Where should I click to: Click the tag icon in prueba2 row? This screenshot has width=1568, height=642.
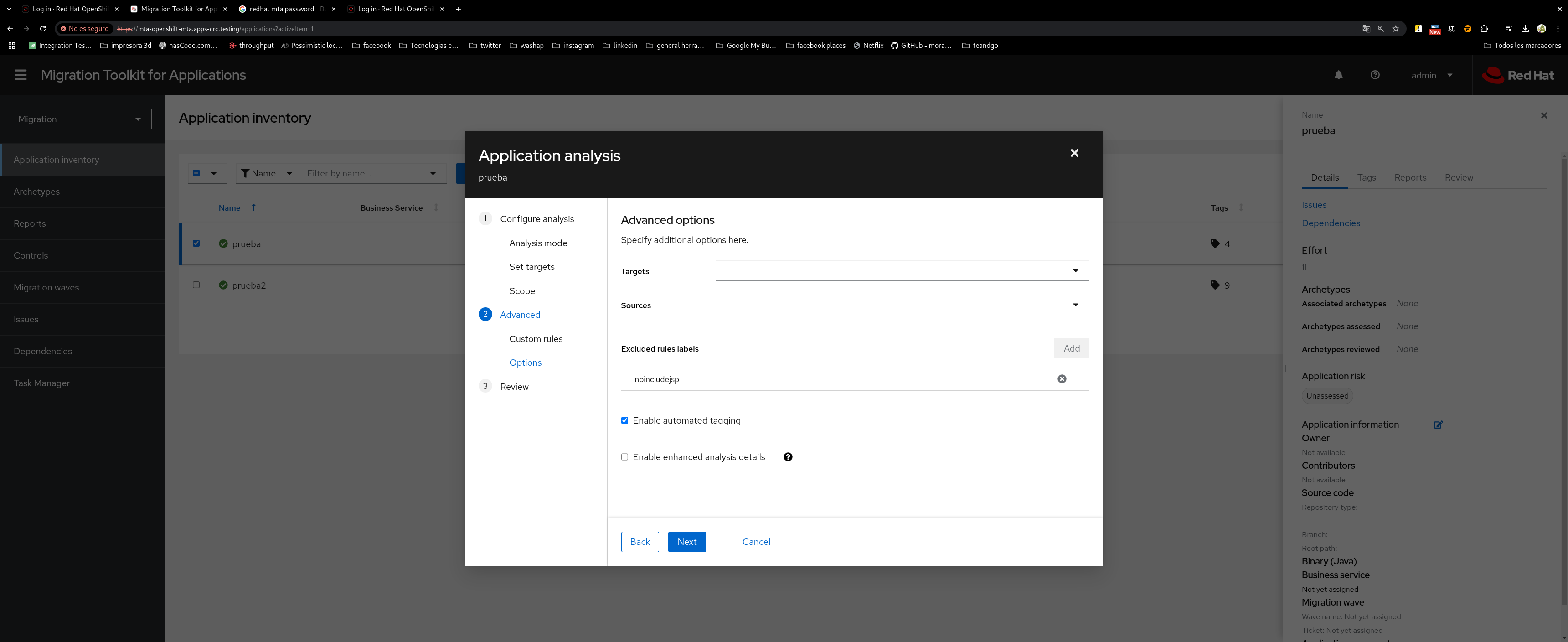[x=1215, y=285]
